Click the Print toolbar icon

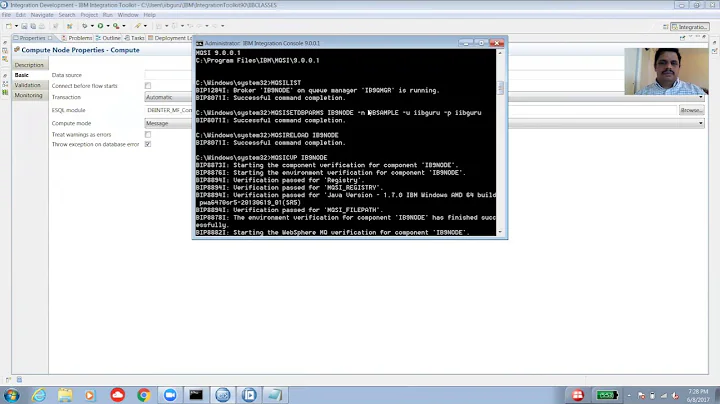pyautogui.click(x=42, y=26)
